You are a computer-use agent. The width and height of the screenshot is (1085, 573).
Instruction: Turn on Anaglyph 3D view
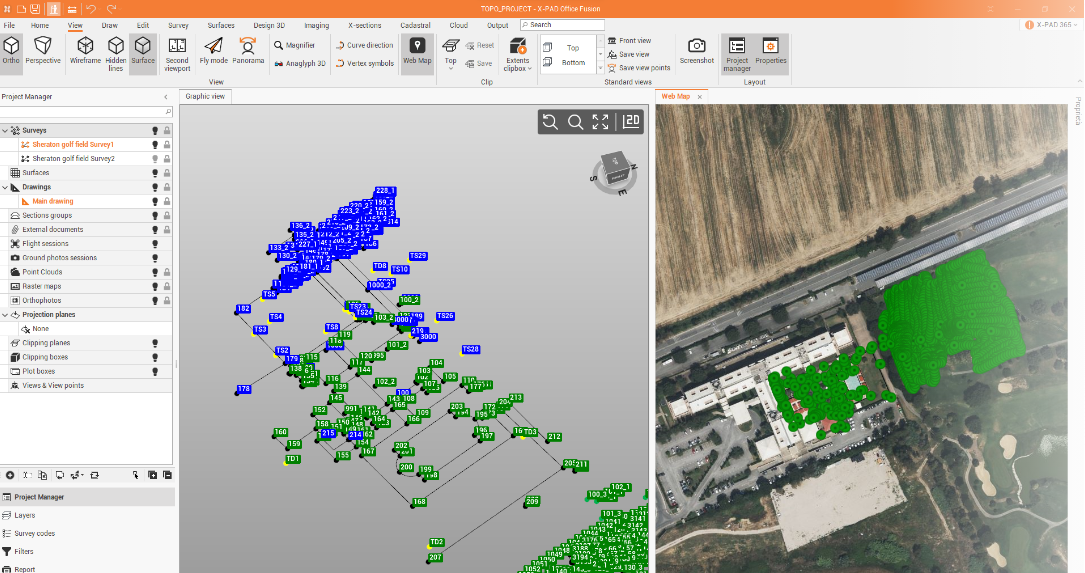[x=300, y=63]
